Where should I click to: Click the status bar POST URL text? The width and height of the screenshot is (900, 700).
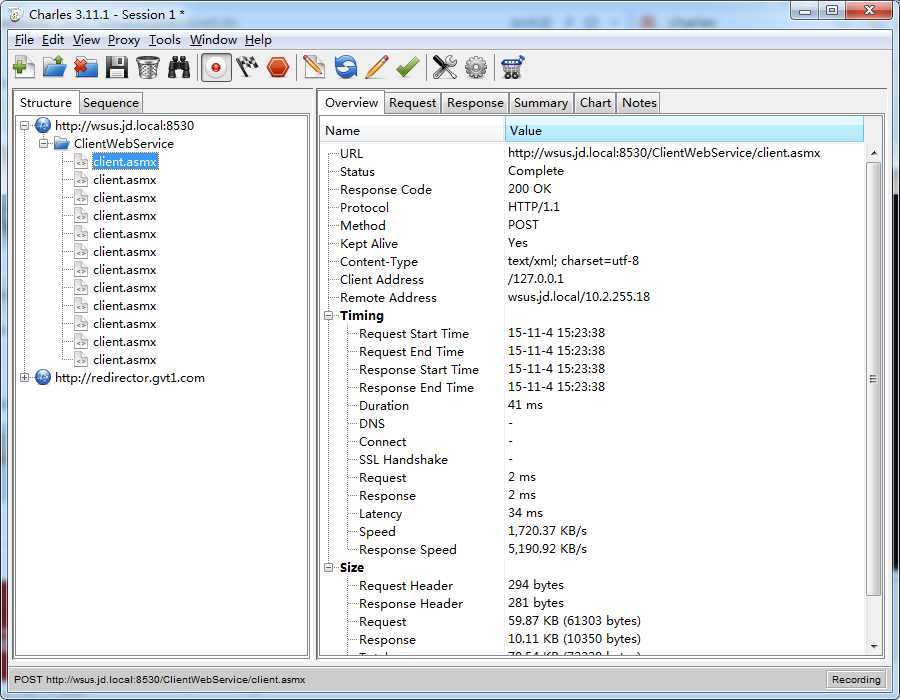click(x=160, y=679)
